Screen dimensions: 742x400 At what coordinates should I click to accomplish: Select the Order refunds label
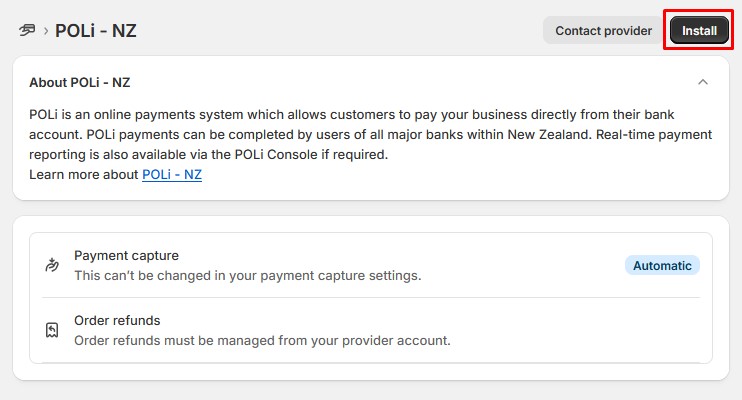click(x=117, y=320)
